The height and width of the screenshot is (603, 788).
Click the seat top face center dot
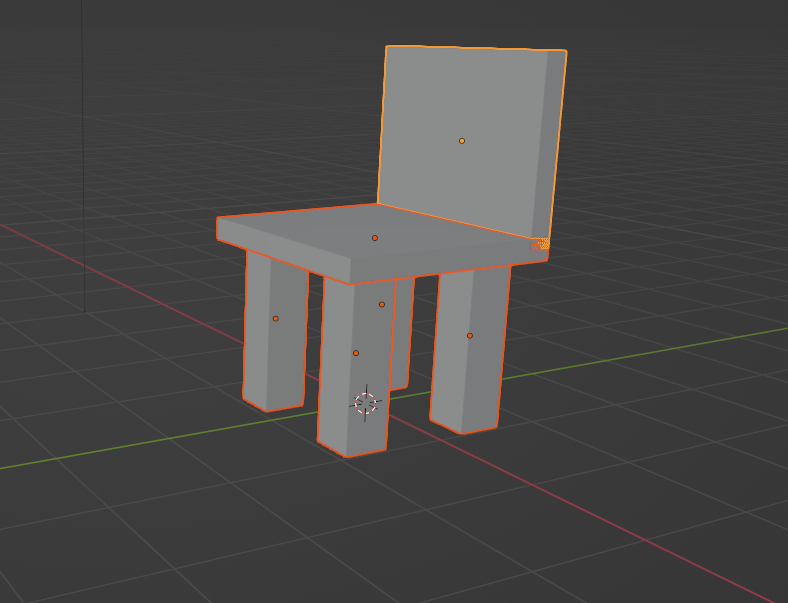(x=374, y=238)
